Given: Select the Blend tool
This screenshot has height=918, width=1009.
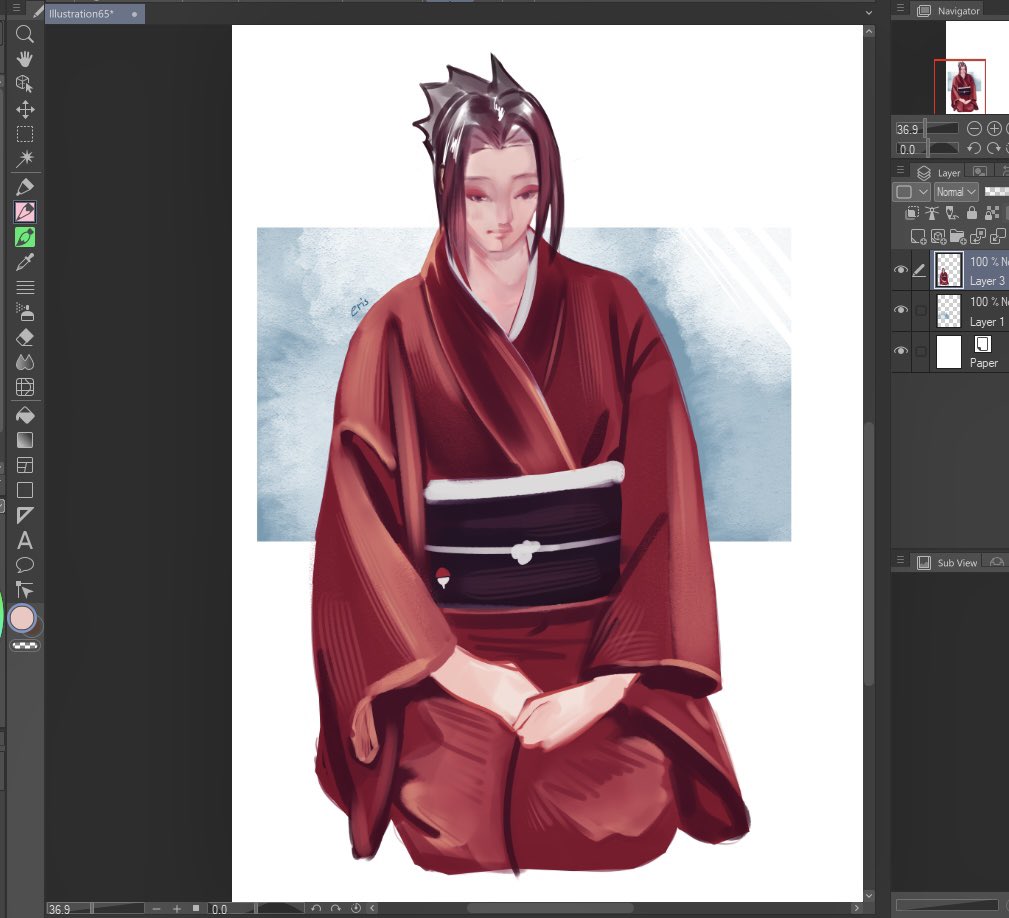Looking at the screenshot, I should [x=24, y=362].
